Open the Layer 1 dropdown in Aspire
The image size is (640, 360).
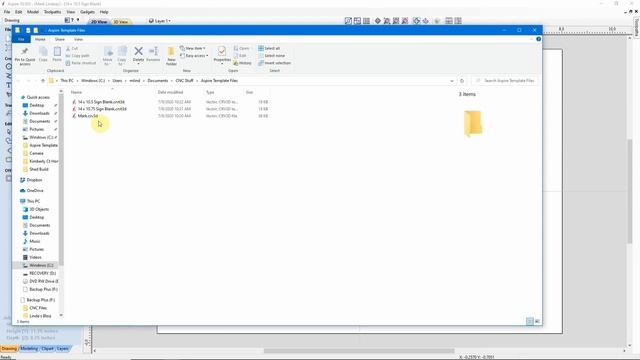(160, 21)
